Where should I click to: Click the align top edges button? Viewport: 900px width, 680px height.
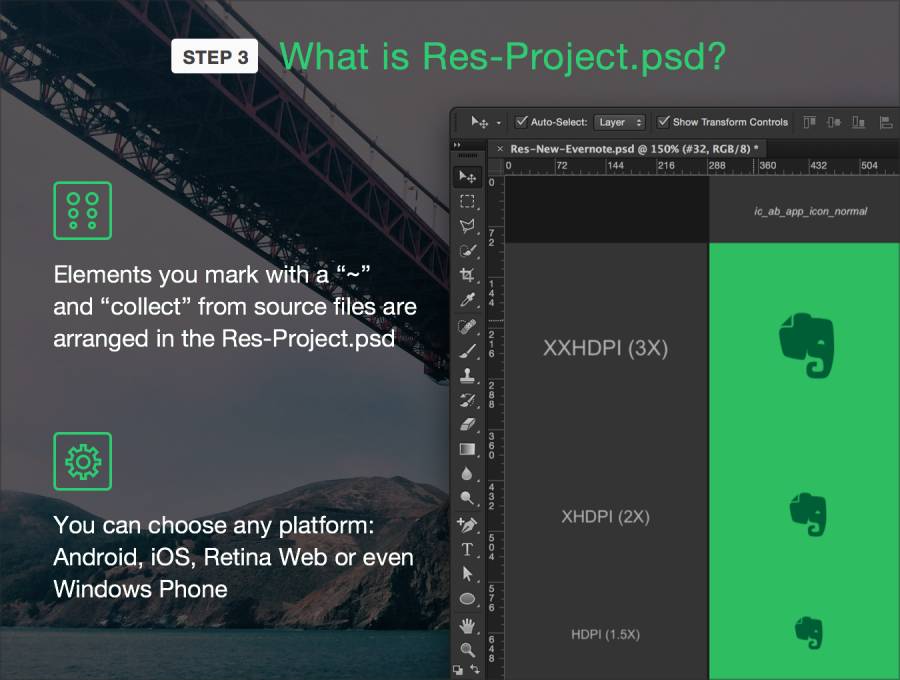809,122
